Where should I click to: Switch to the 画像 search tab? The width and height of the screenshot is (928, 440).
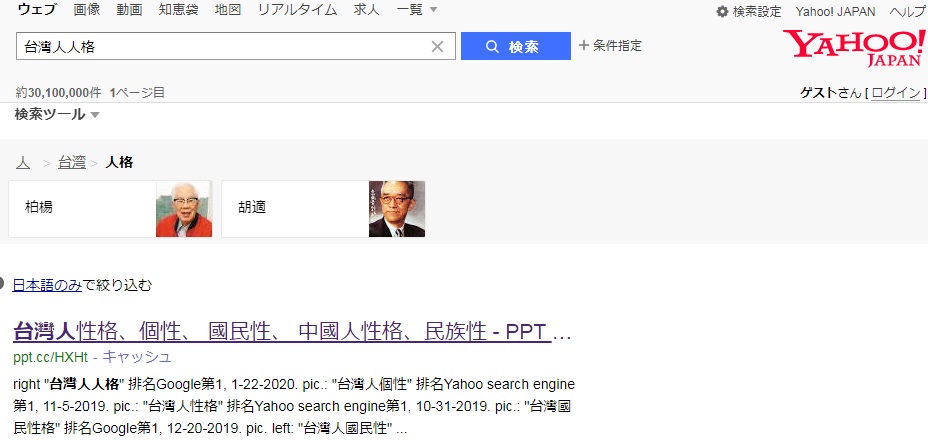87,11
